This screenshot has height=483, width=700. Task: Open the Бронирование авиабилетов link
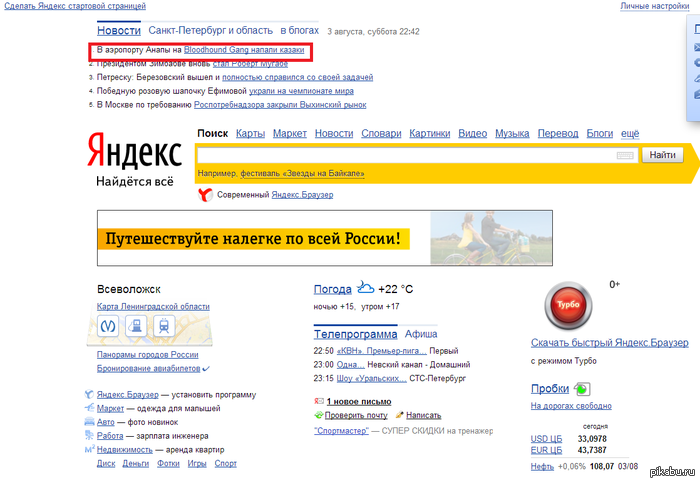tap(149, 368)
